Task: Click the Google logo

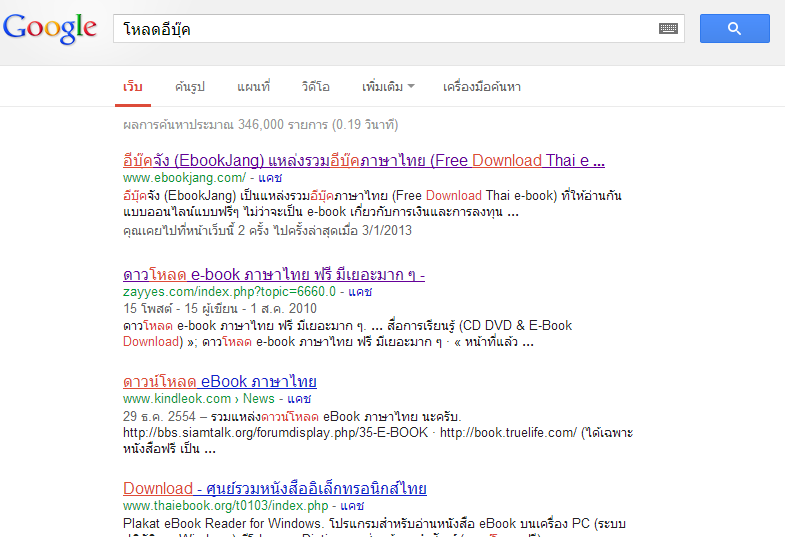Action: (x=50, y=28)
